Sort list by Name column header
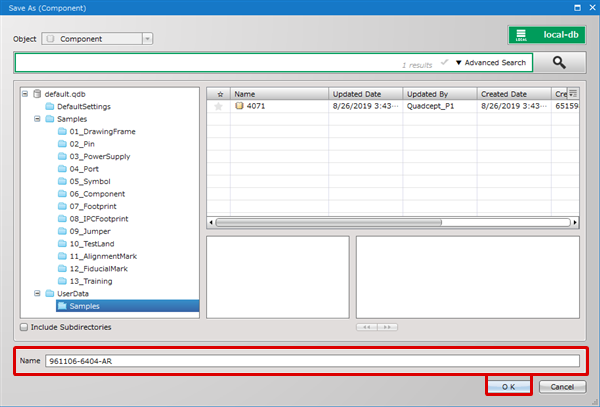This screenshot has height=407, width=600. (x=278, y=93)
